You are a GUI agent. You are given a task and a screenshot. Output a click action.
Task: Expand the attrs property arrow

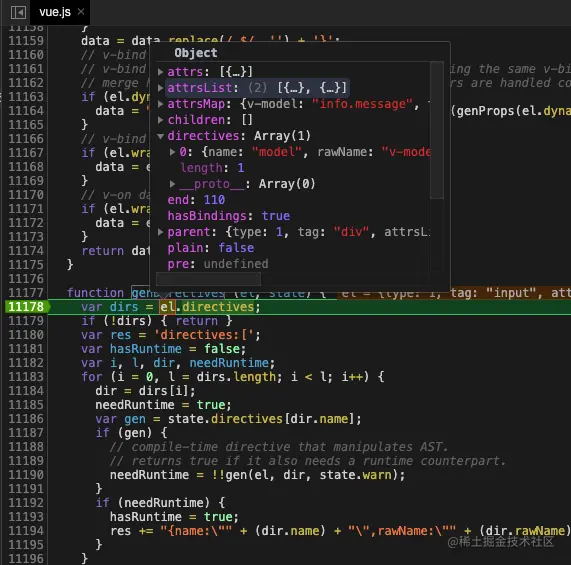[x=160, y=72]
